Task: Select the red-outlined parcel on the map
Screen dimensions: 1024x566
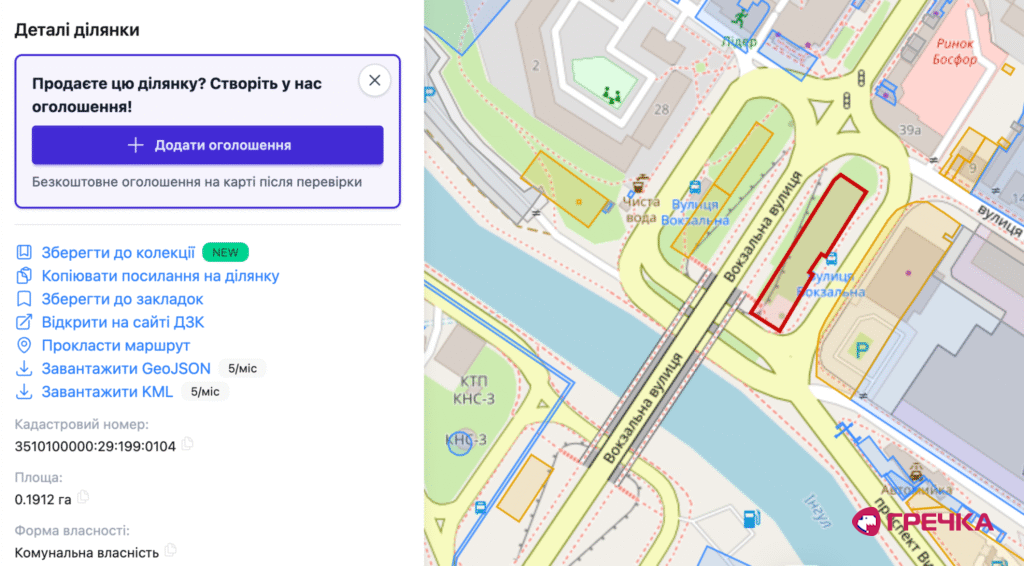Action: pyautogui.click(x=807, y=251)
